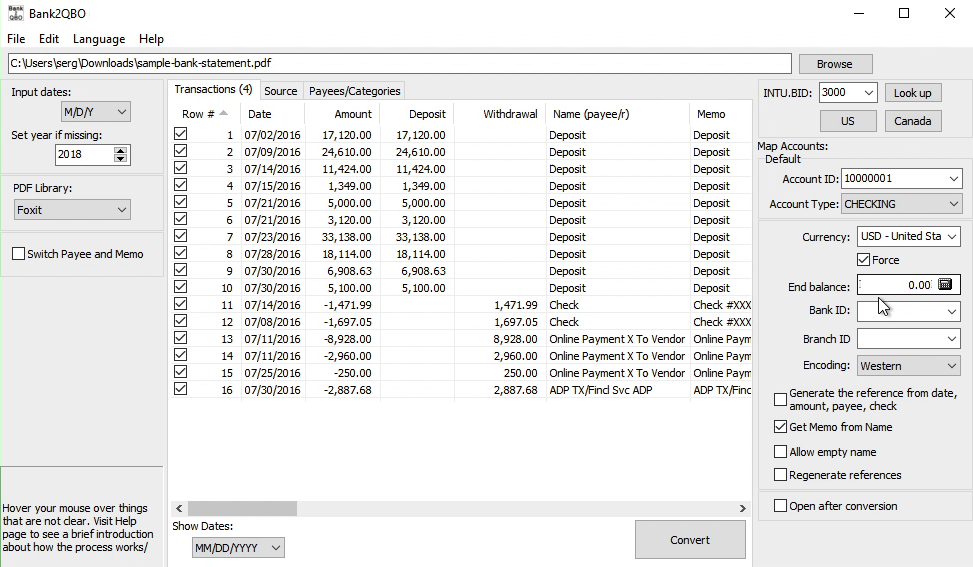This screenshot has width=973, height=567.
Task: Decrease the year with spinner down arrow
Action: click(120, 159)
